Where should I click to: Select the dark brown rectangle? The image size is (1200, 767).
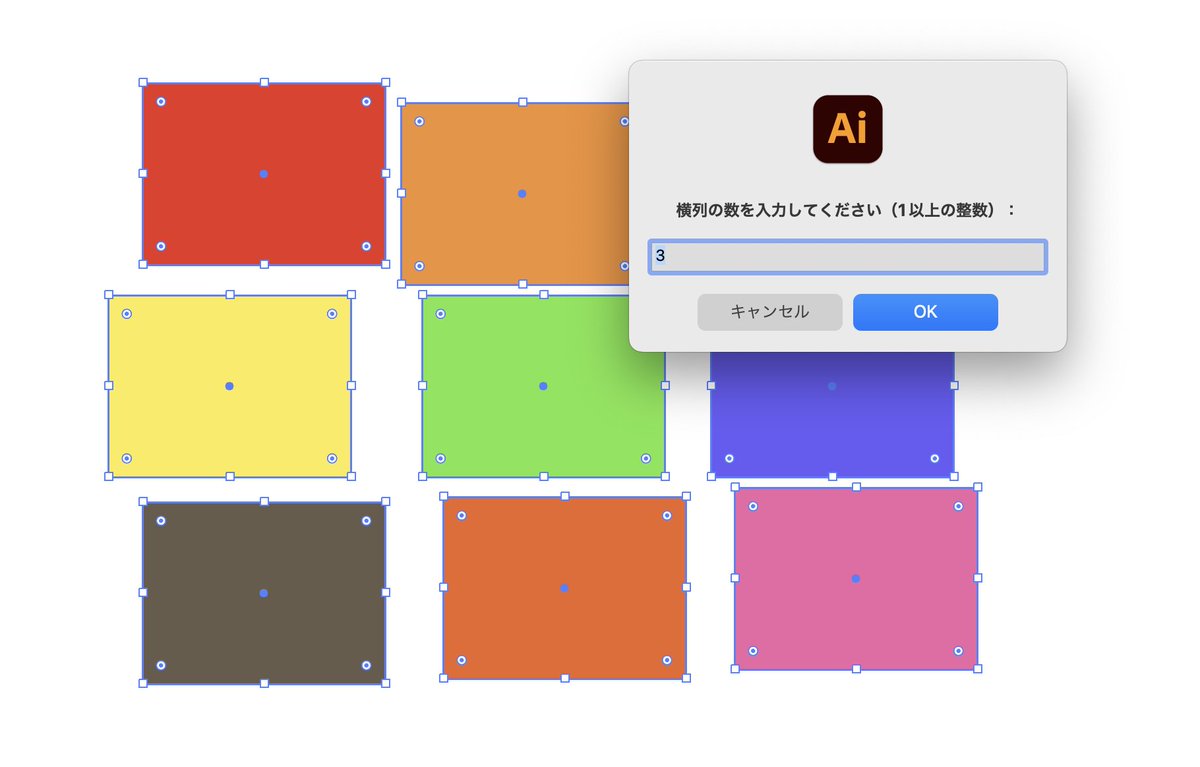[x=263, y=592]
